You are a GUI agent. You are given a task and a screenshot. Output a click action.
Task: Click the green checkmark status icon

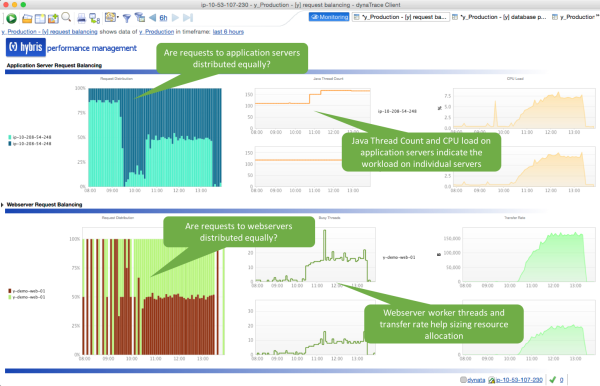[x=552, y=380]
